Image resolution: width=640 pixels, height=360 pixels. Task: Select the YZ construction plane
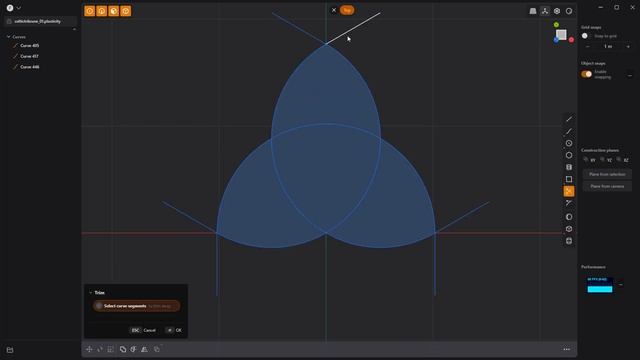(x=606, y=160)
